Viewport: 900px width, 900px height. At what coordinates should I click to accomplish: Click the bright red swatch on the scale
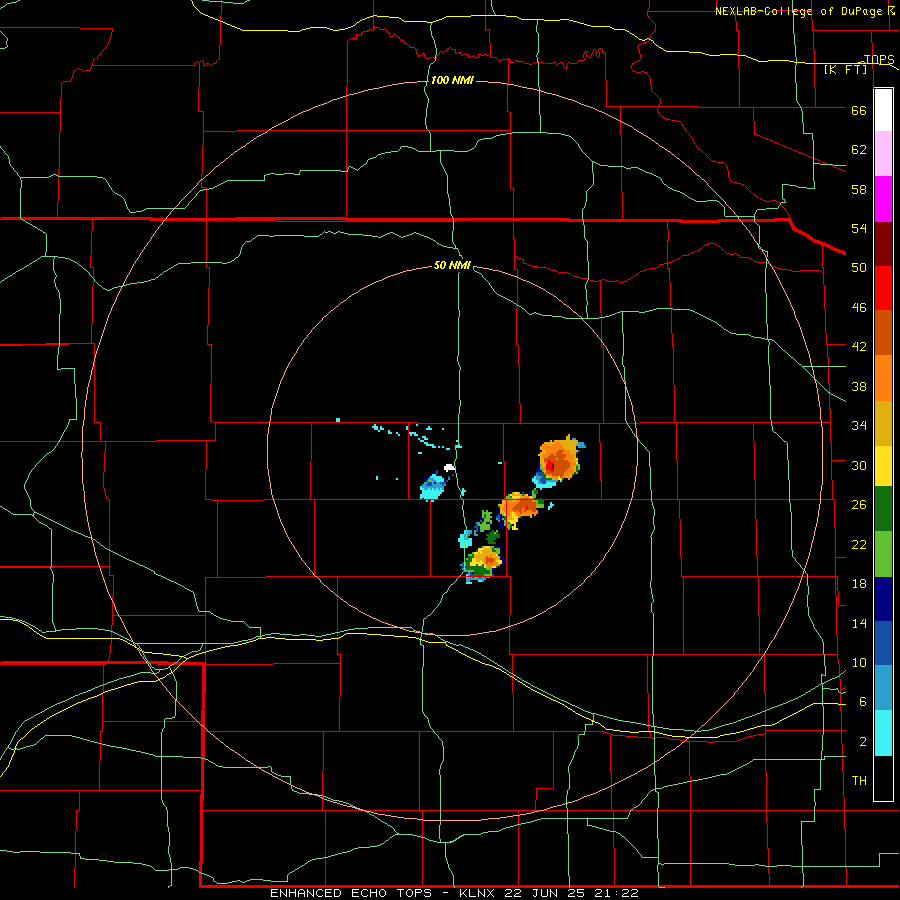pyautogui.click(x=883, y=288)
